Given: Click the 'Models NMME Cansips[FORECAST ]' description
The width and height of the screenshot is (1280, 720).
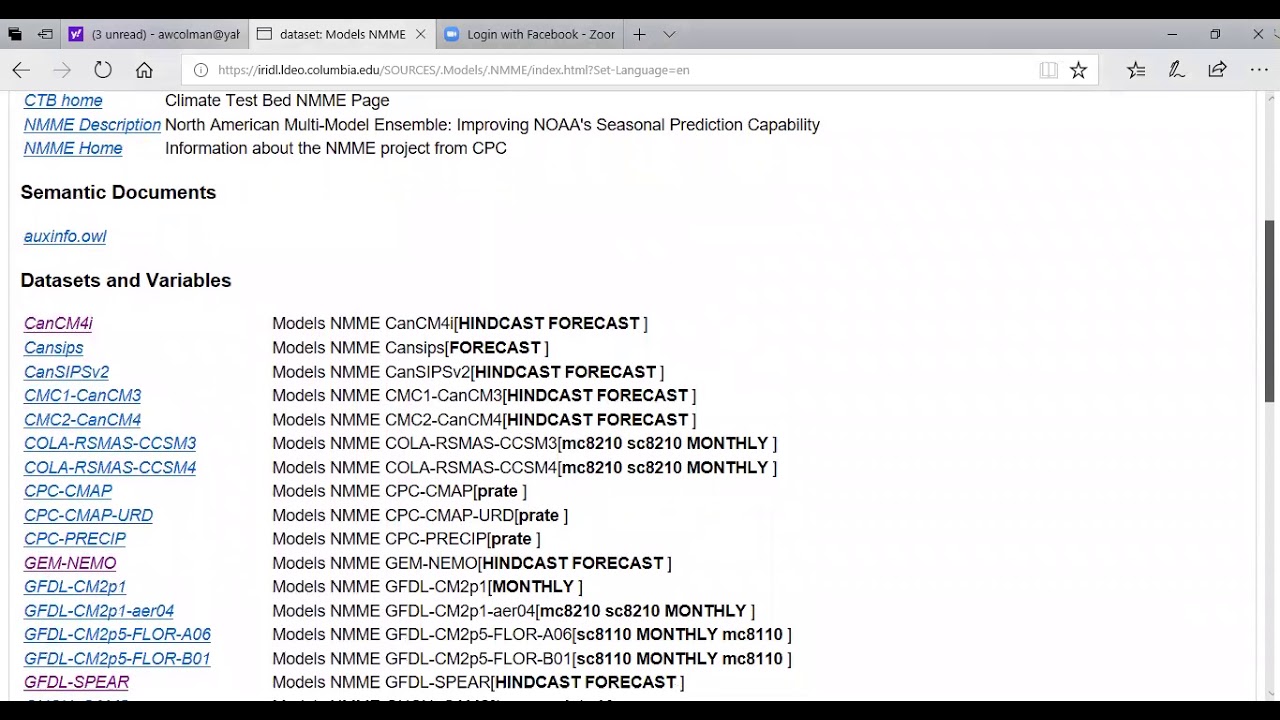Looking at the screenshot, I should pyautogui.click(x=410, y=348).
